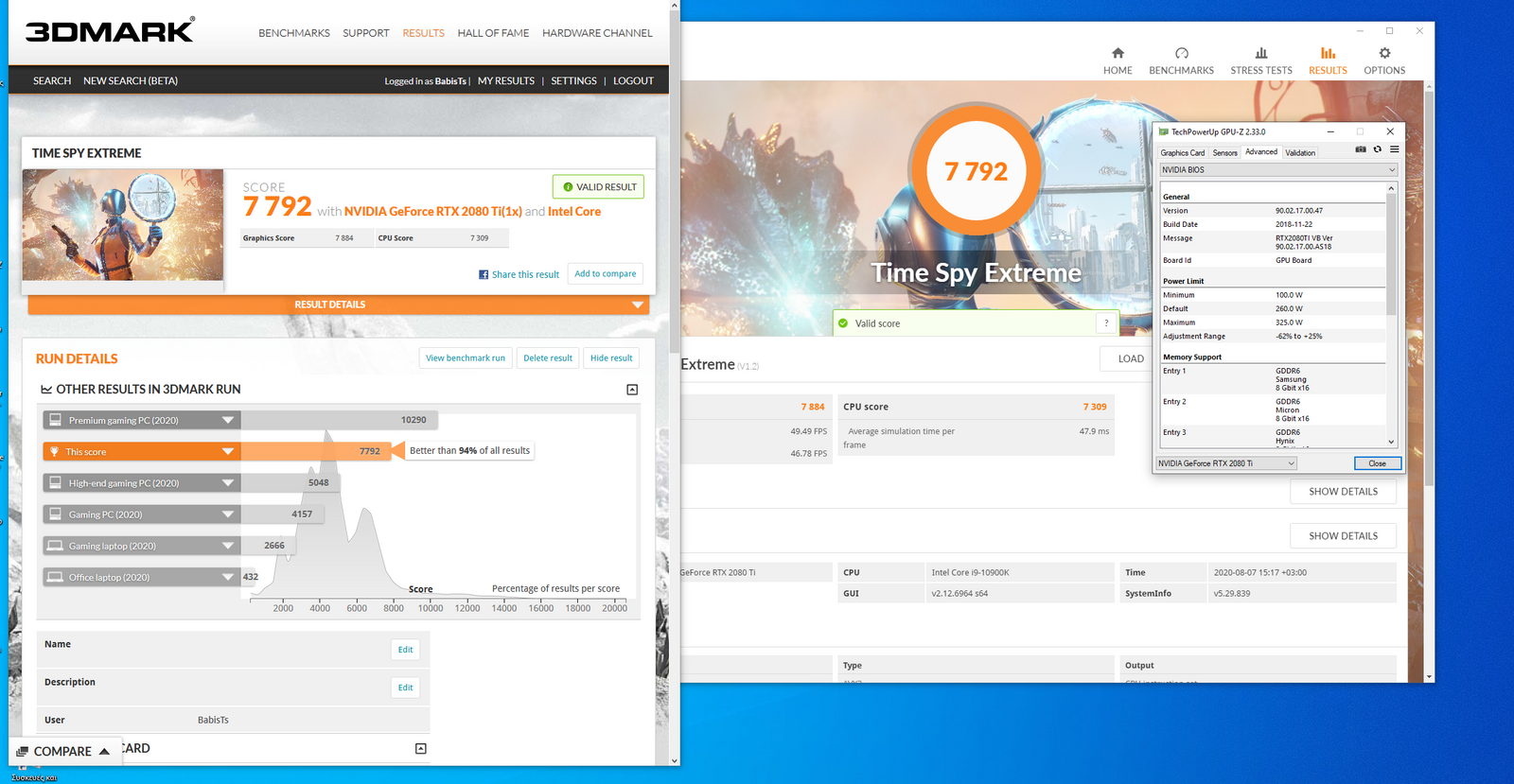Switch to Validation tab in GPU-Z

[1300, 152]
